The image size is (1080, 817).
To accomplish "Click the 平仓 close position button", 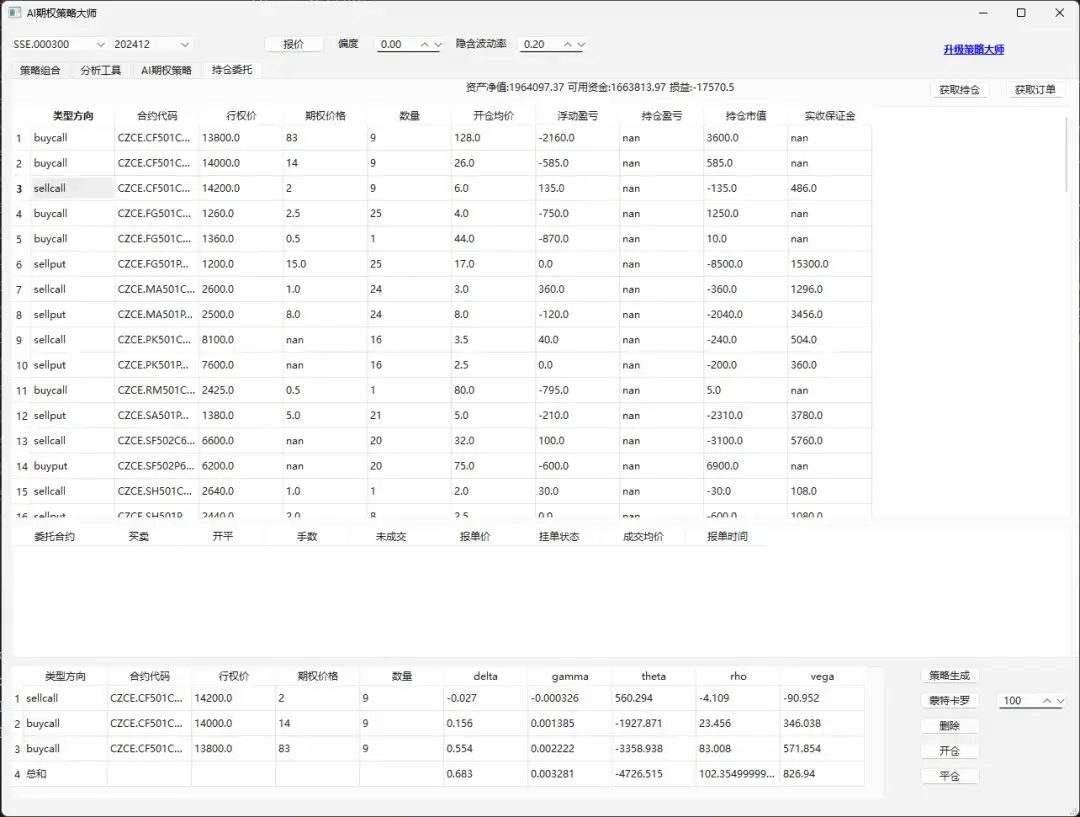I will pos(949,776).
